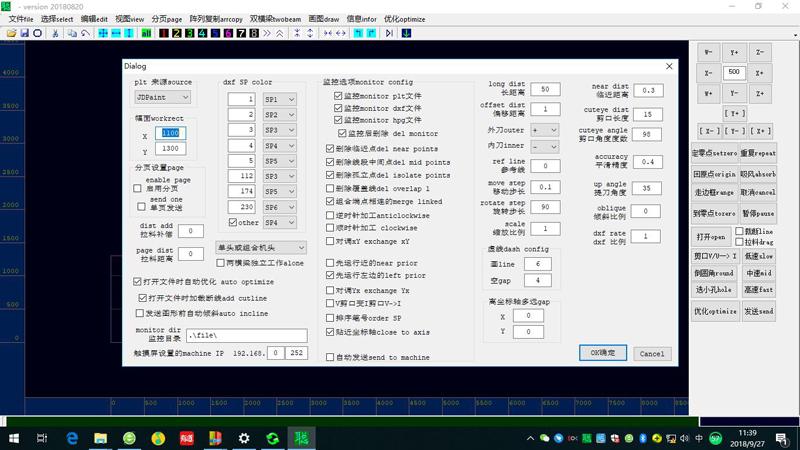Select layer 3 toolbar icon
This screenshot has width=800, height=450.
(189, 33)
